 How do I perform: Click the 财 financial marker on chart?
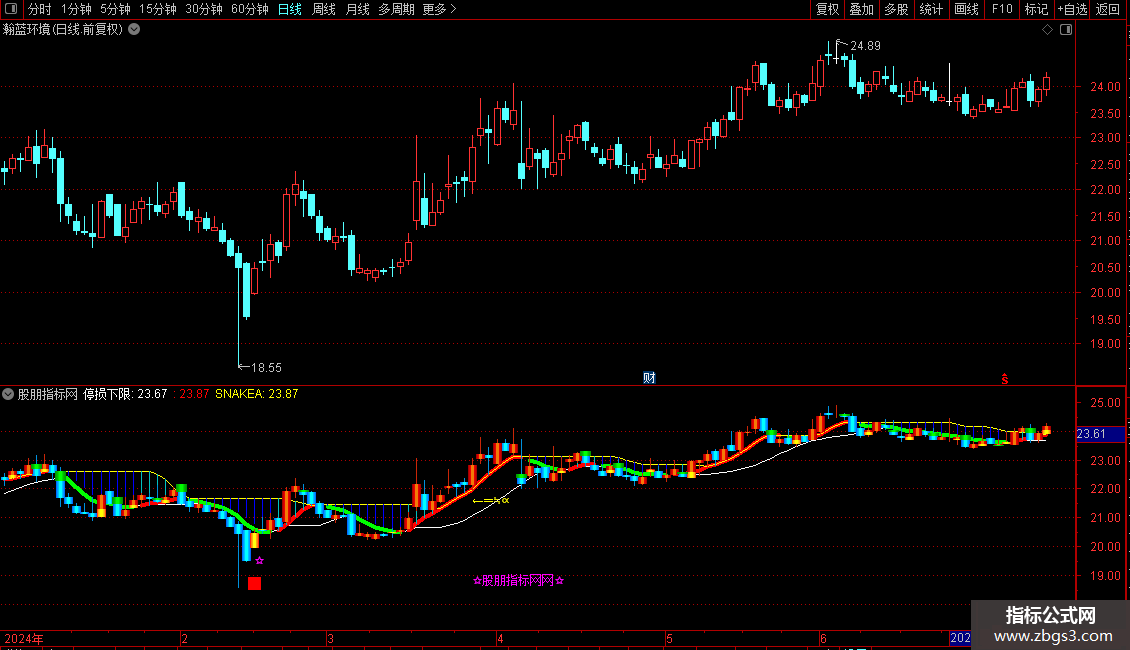coord(649,378)
